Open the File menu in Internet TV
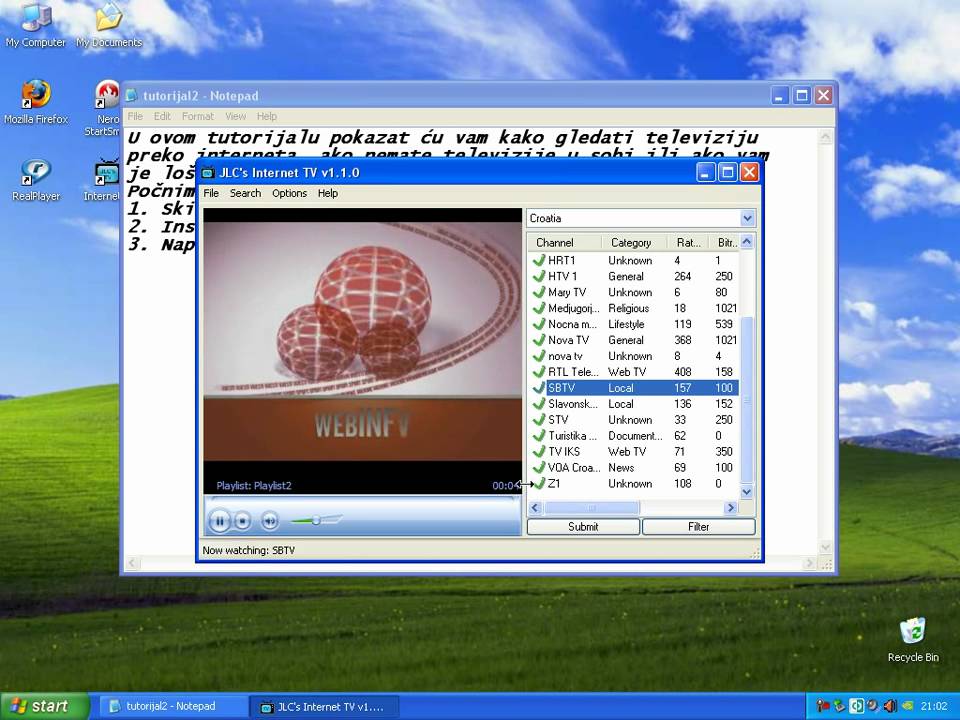The height and width of the screenshot is (720, 960). coord(211,193)
